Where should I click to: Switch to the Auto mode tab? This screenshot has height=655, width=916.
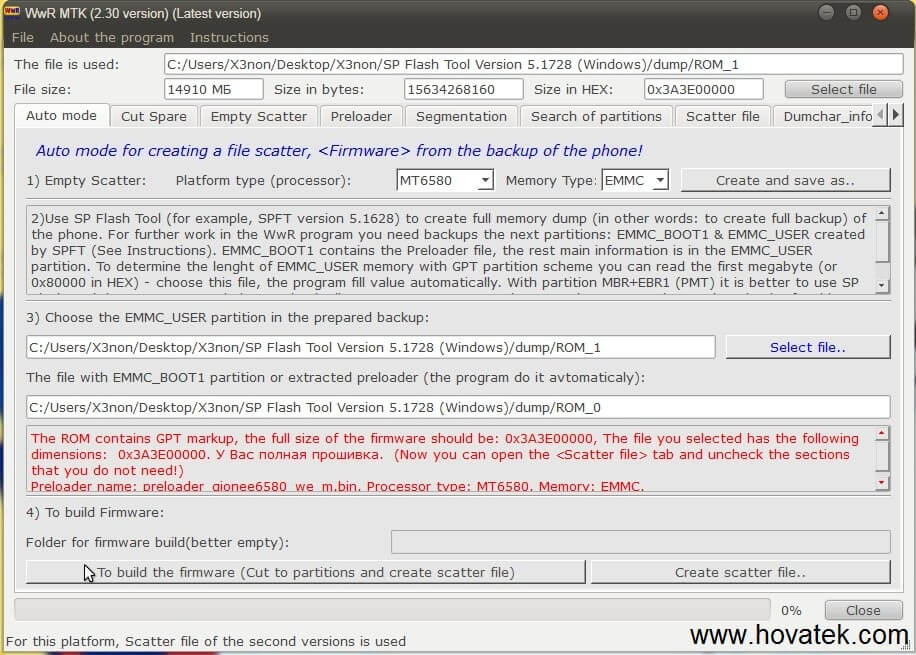[x=61, y=116]
